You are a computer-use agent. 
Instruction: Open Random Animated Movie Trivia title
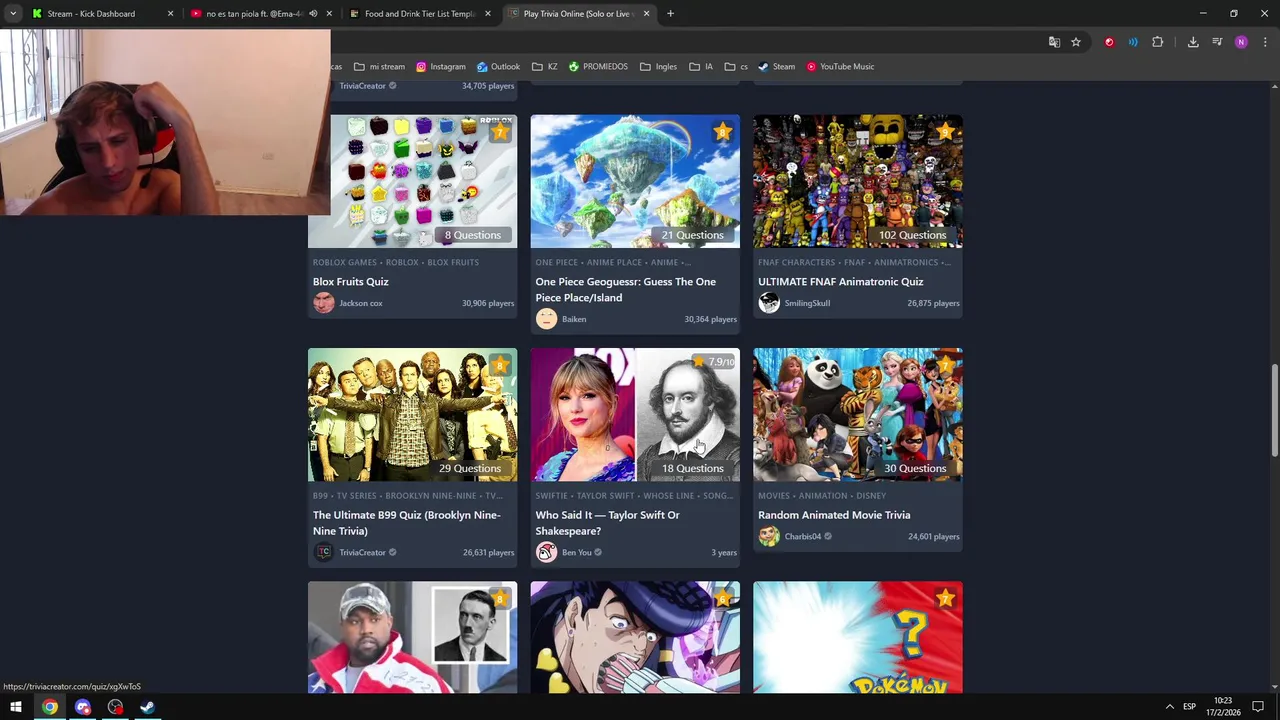coord(834,515)
